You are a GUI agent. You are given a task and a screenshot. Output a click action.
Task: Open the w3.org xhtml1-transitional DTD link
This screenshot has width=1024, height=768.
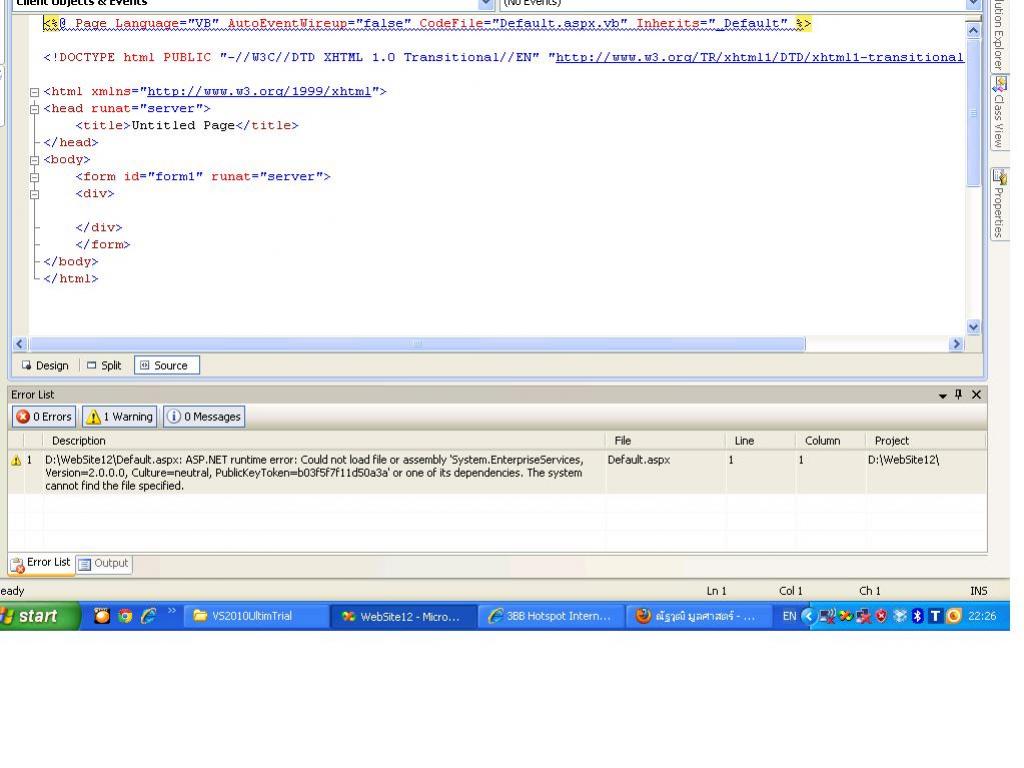[x=760, y=57]
